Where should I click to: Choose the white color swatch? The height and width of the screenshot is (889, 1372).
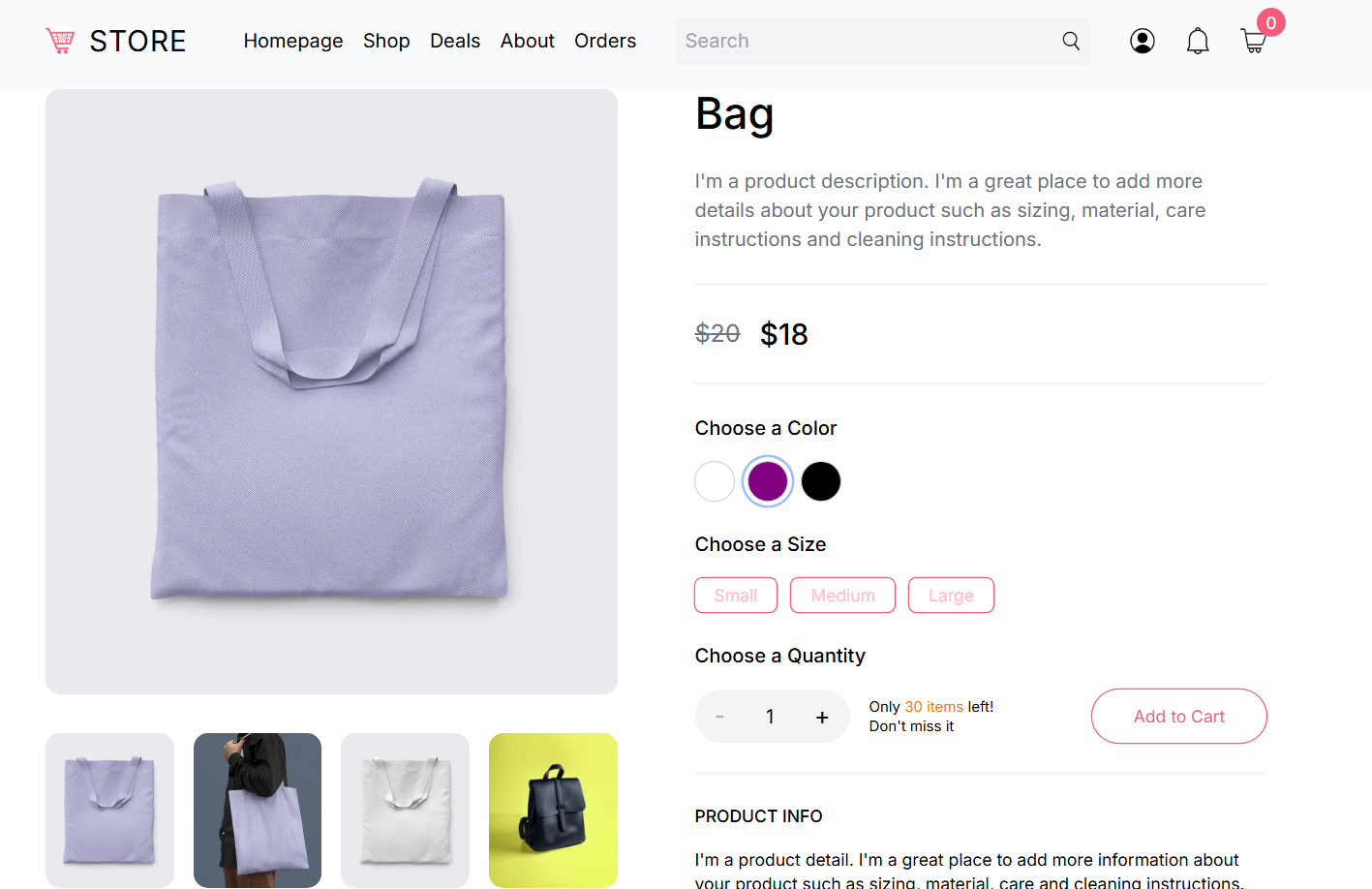click(715, 481)
